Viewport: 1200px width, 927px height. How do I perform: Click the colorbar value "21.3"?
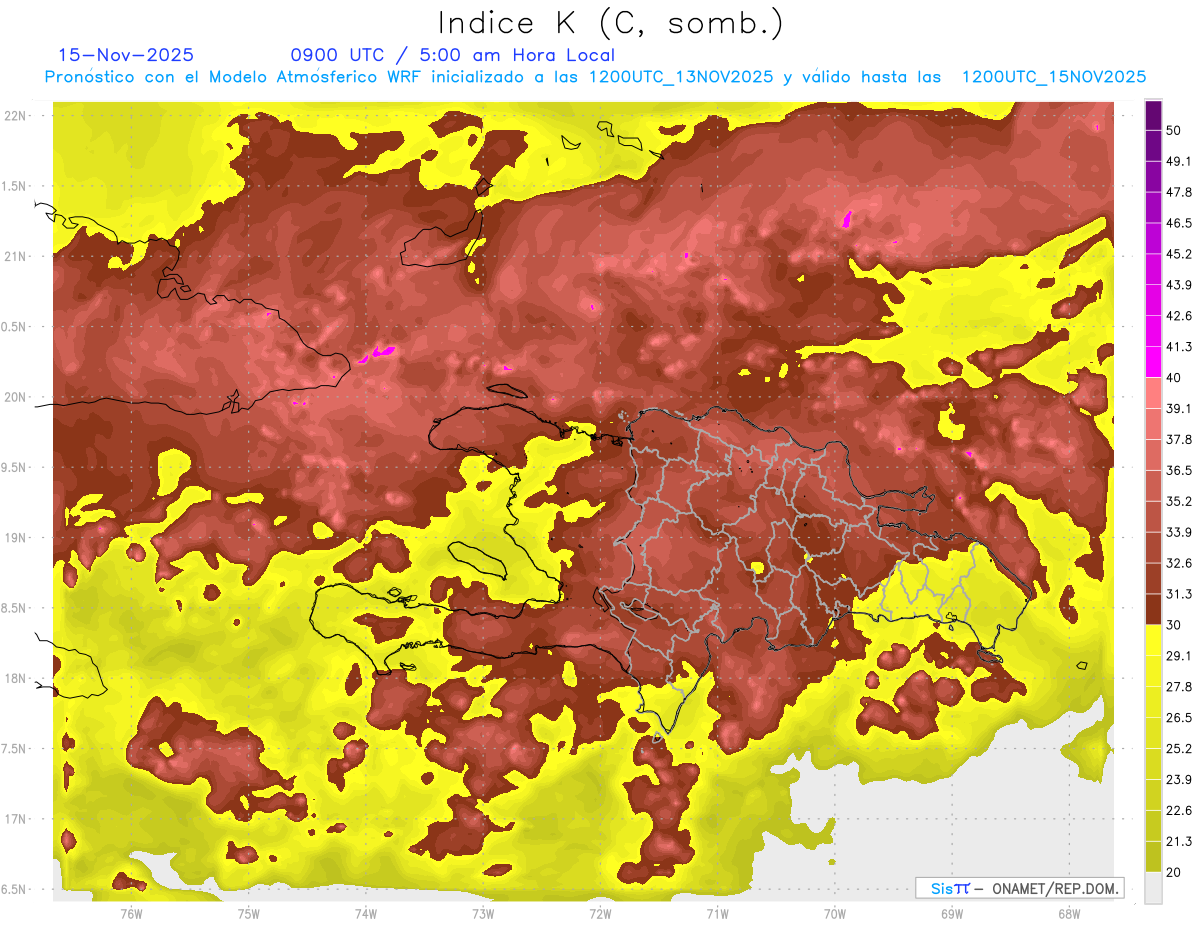(1179, 841)
